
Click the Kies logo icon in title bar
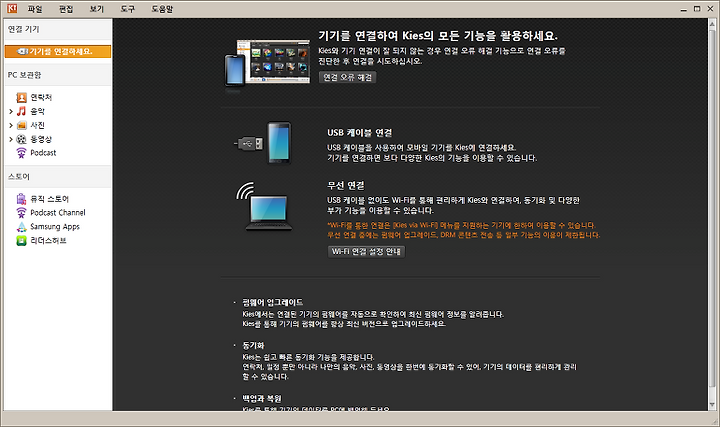click(x=11, y=8)
